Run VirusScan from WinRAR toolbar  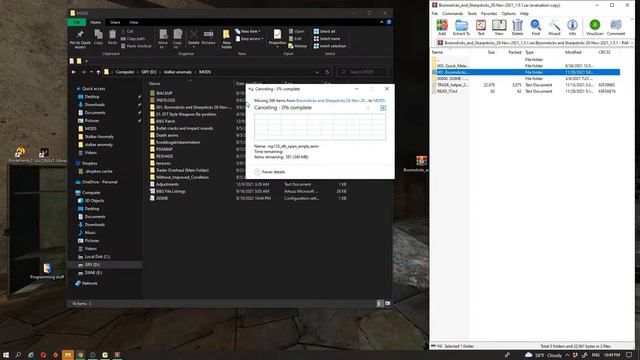pyautogui.click(x=595, y=27)
